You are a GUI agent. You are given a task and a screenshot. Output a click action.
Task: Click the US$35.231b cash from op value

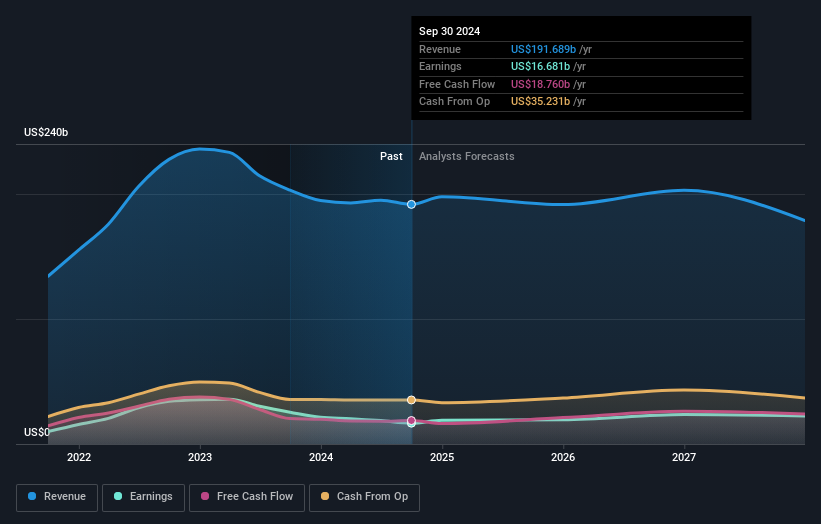540,102
